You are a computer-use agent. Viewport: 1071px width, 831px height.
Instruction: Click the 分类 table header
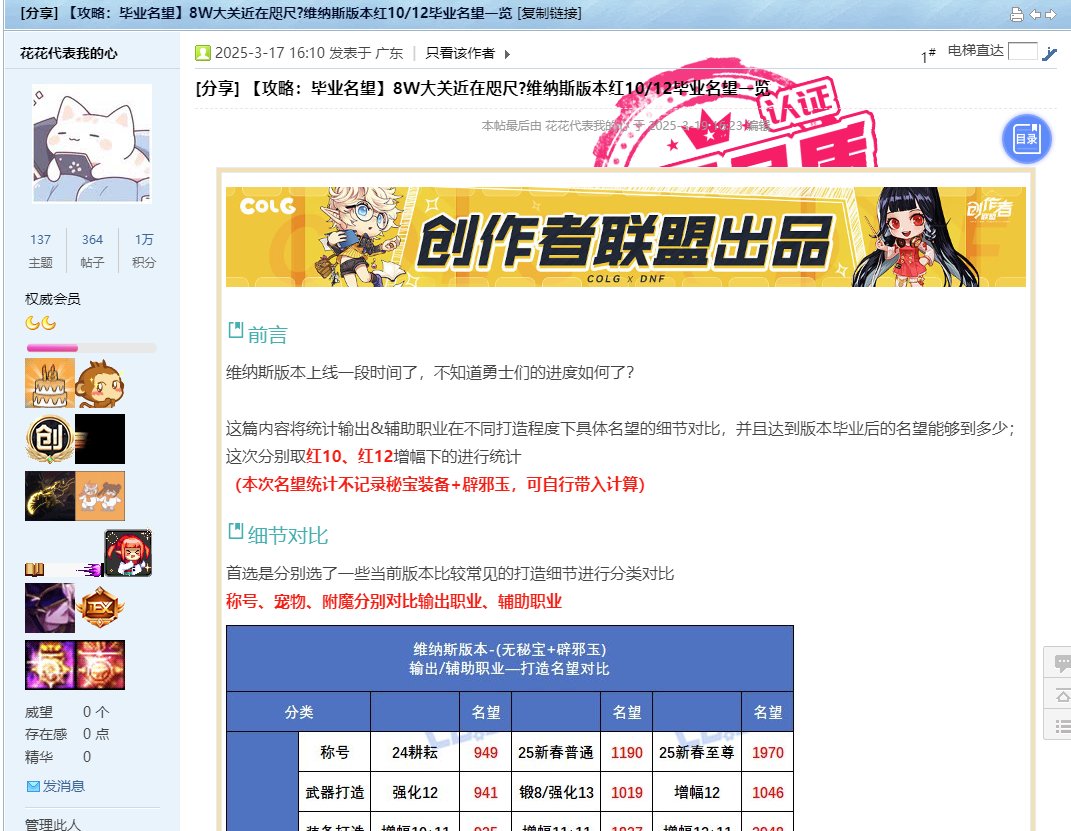298,712
